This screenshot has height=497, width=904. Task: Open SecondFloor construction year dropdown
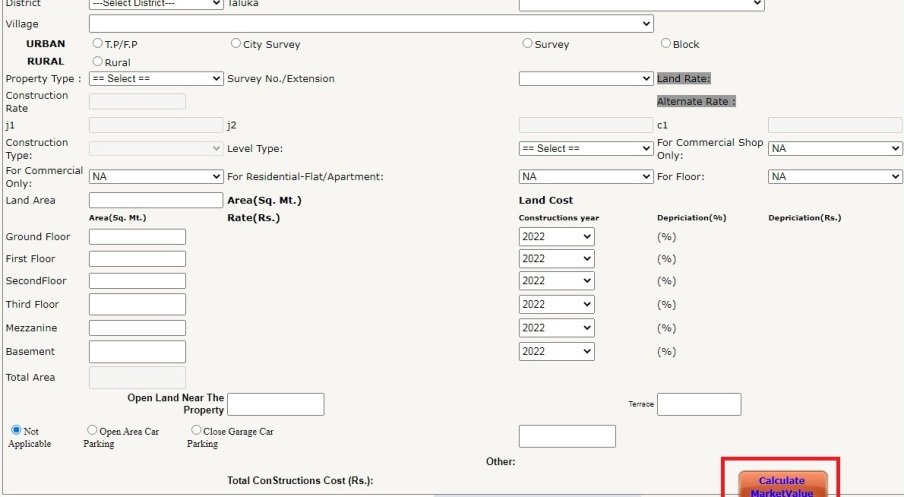(556, 281)
